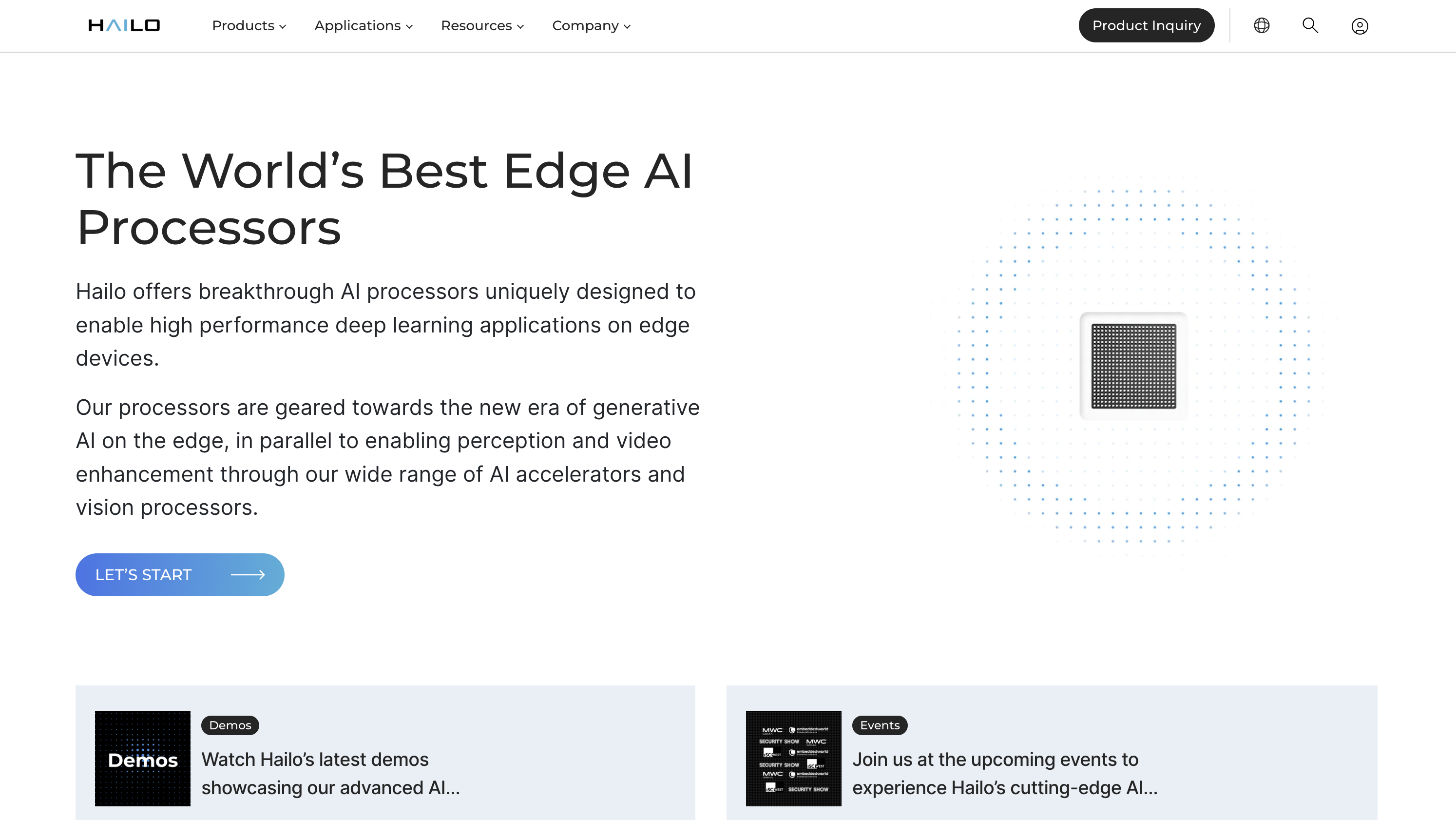1456x820 pixels.
Task: Expand the Applications dropdown menu
Action: pyautogui.click(x=364, y=25)
